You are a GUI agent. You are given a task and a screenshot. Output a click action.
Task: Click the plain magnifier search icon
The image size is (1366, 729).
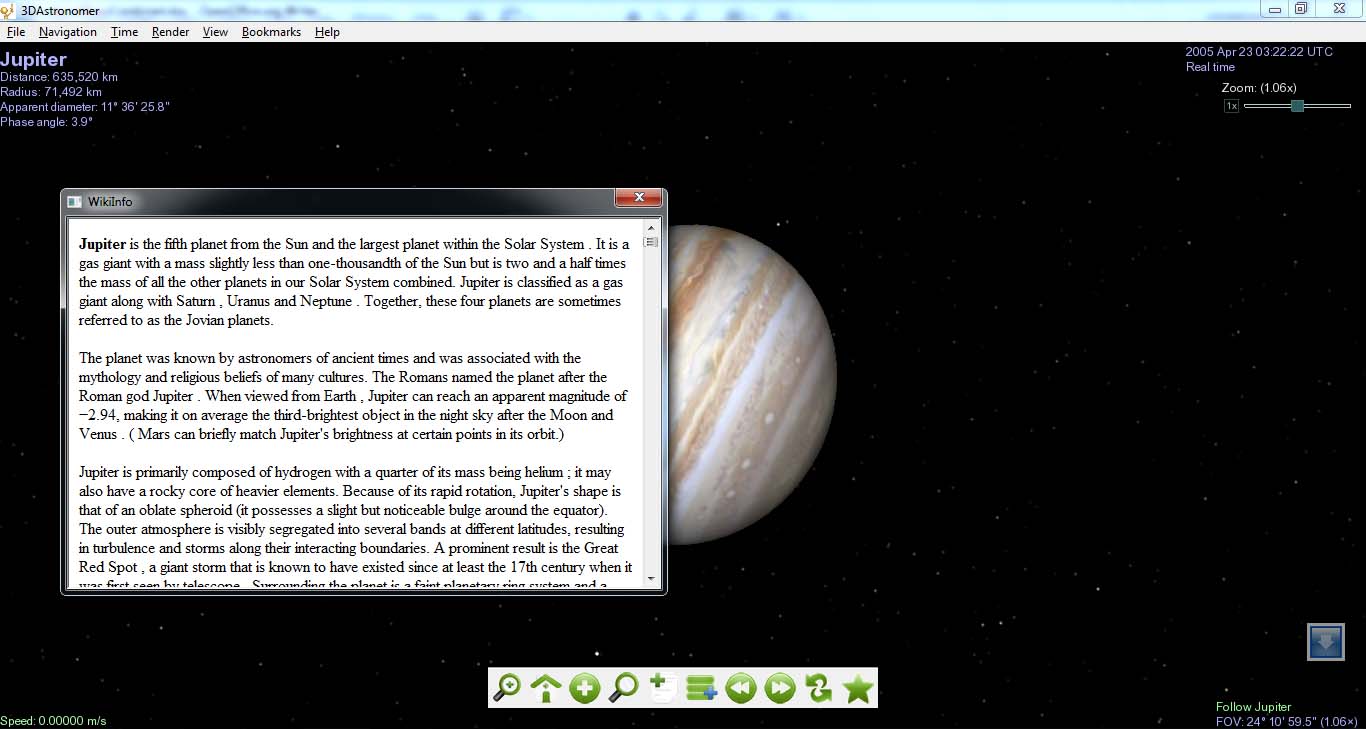tap(624, 688)
